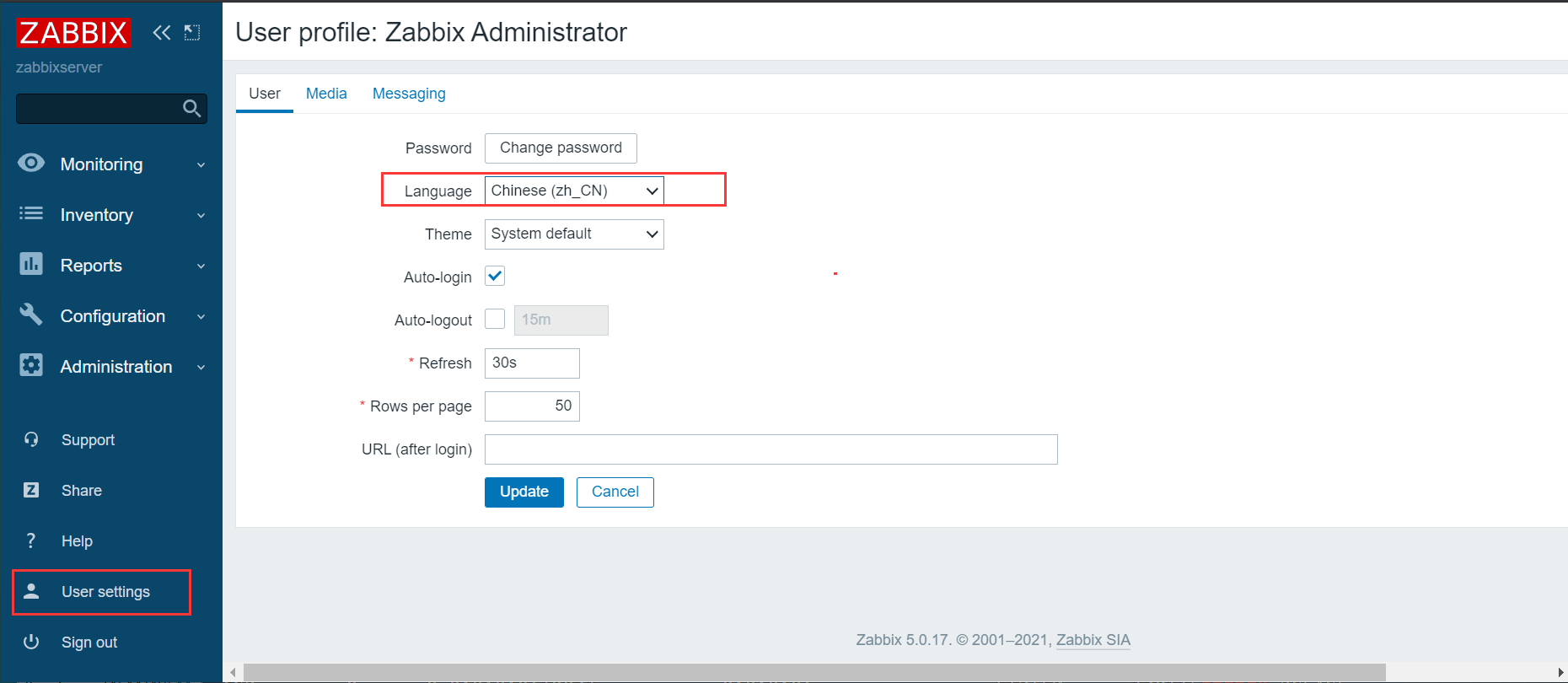Click the Cancel button
The image size is (1568, 683).
pos(615,492)
